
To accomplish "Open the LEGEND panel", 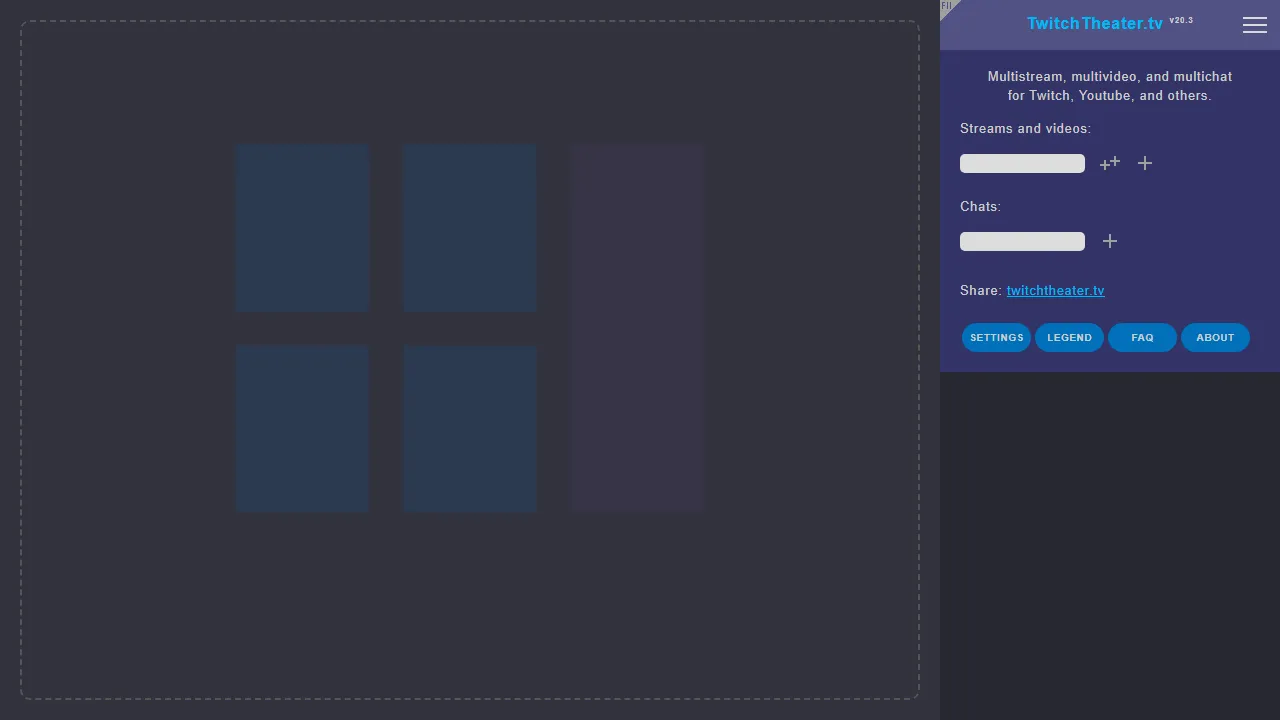I will click(1069, 337).
